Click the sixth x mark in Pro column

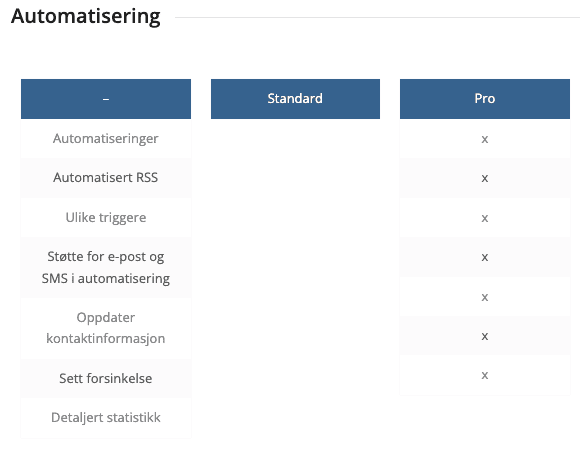[485, 337]
